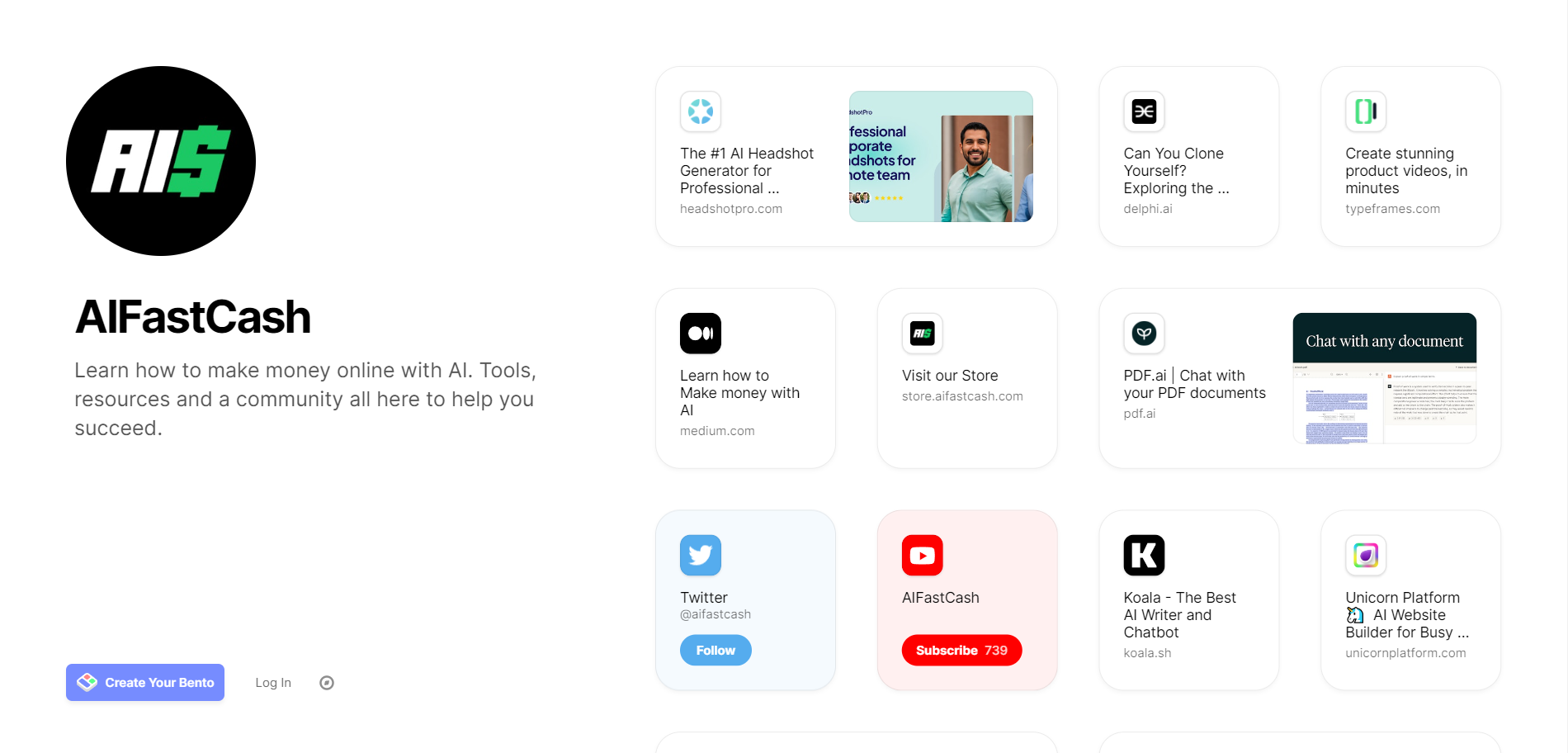
Task: Open headshotpro.com link text
Action: 731,209
